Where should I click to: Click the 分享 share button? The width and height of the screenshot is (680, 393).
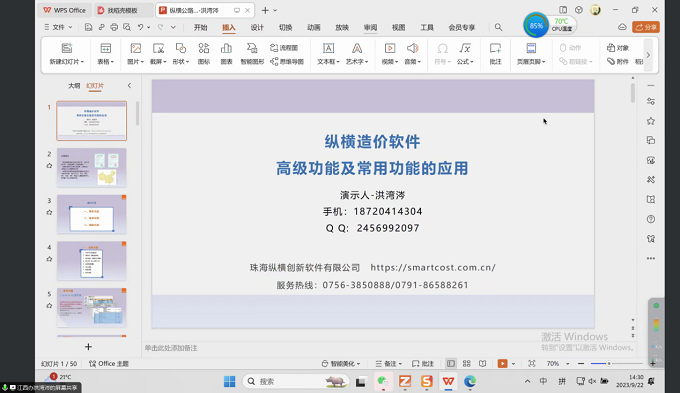pos(646,27)
